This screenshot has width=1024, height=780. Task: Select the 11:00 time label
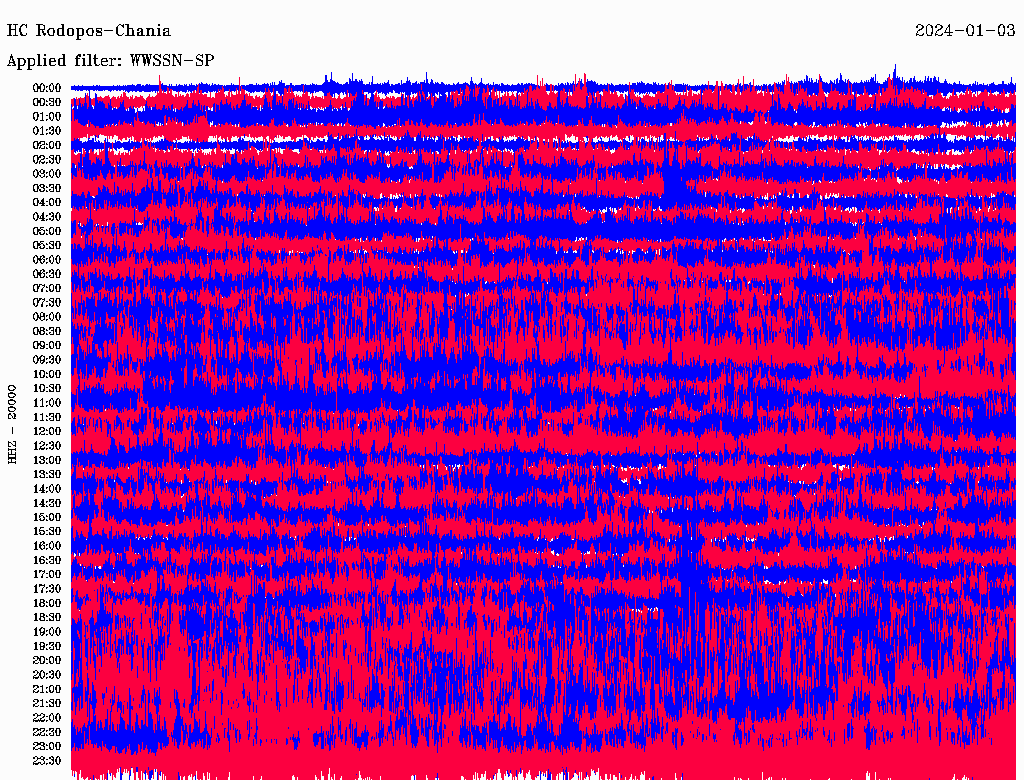tap(47, 403)
